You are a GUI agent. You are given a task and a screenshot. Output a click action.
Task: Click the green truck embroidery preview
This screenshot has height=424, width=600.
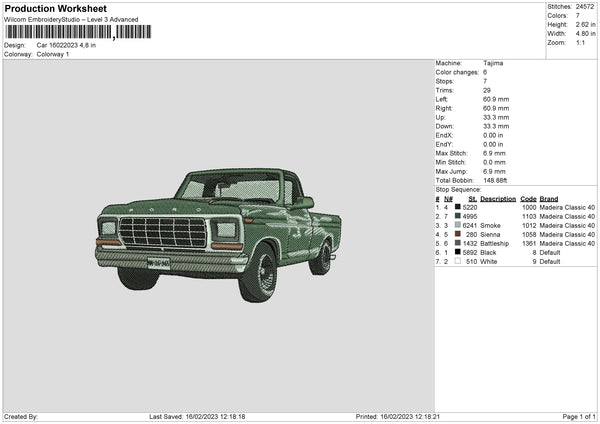(213, 232)
